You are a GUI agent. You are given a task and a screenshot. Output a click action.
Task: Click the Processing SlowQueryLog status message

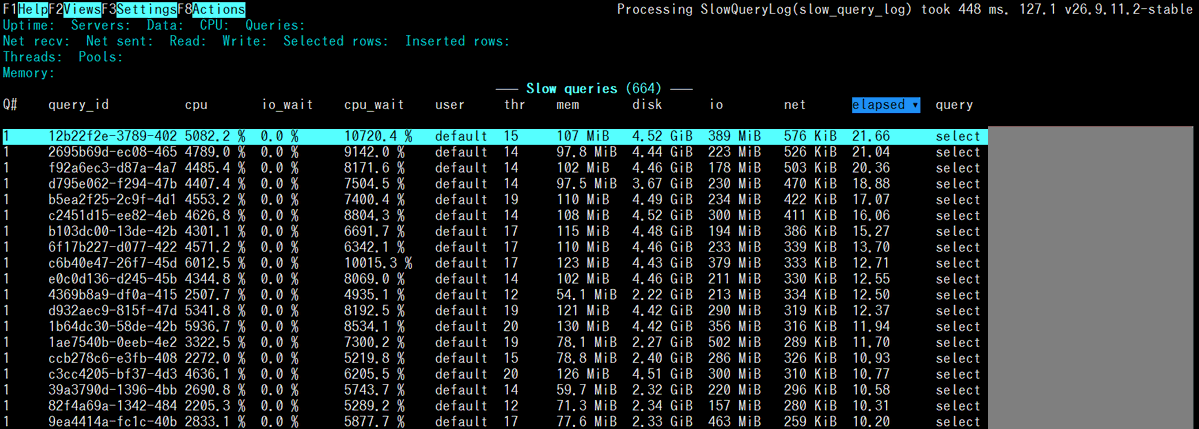905,10
